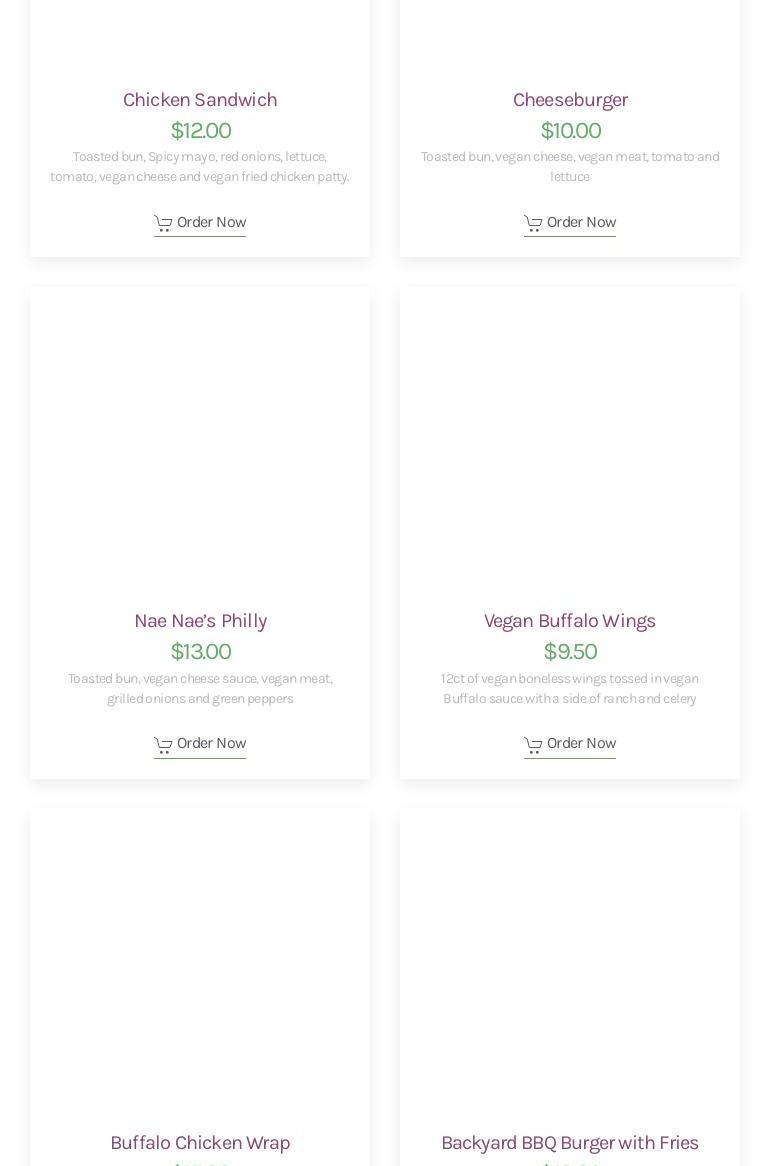The width and height of the screenshot is (770, 1166).
Task: Open the Nae Nae's Philly title
Action: [x=200, y=621]
